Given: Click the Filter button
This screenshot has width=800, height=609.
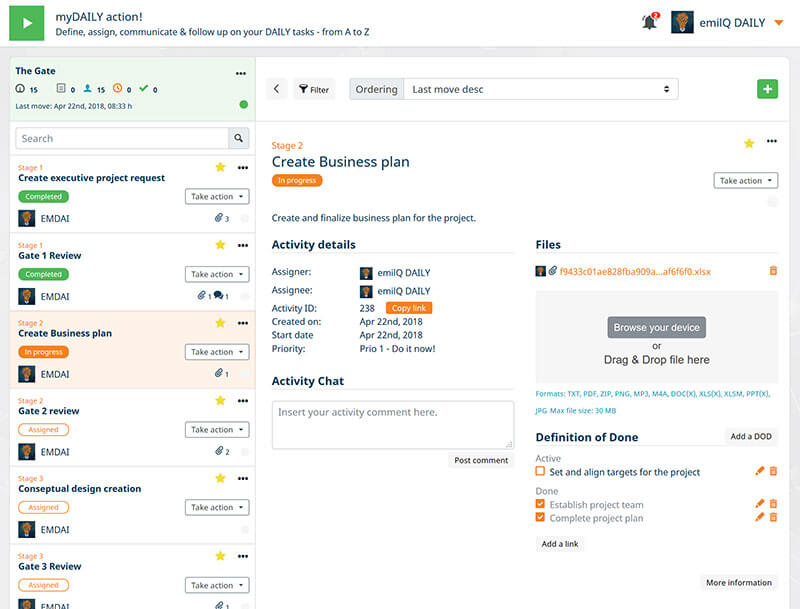Looking at the screenshot, I should 314,89.
